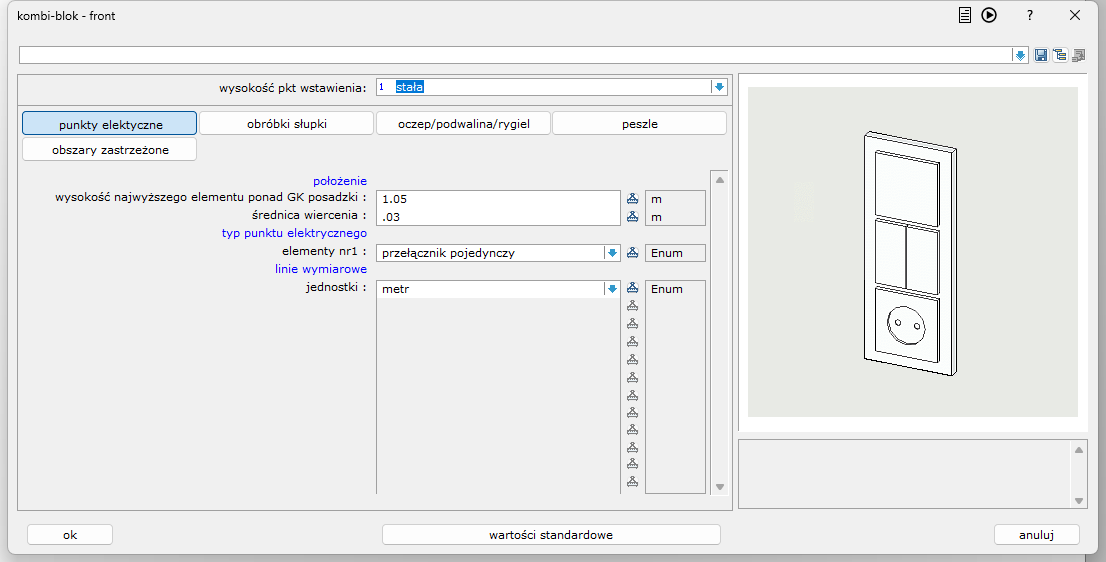The height and width of the screenshot is (562, 1106).
Task: Expand the top preset name dropdown
Action: click(1020, 55)
